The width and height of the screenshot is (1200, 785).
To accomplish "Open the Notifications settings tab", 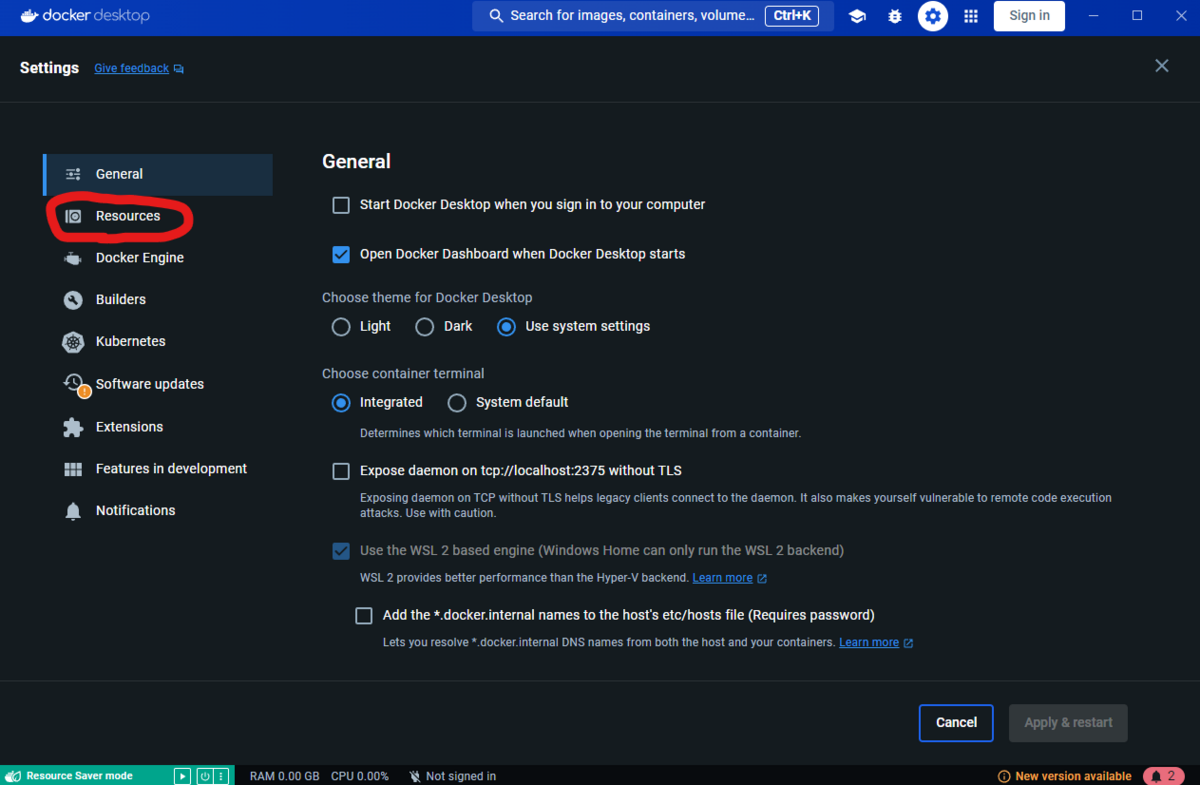I will (x=158, y=511).
